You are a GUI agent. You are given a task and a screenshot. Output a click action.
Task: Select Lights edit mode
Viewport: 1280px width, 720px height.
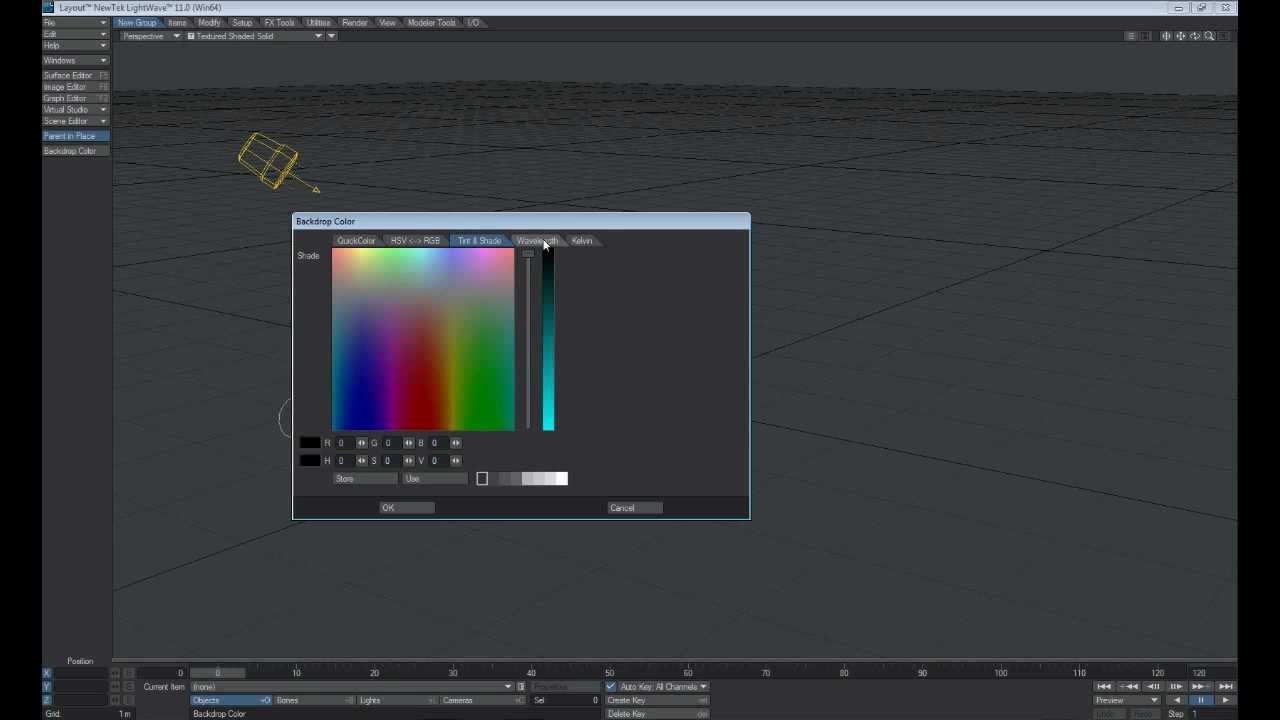click(397, 700)
